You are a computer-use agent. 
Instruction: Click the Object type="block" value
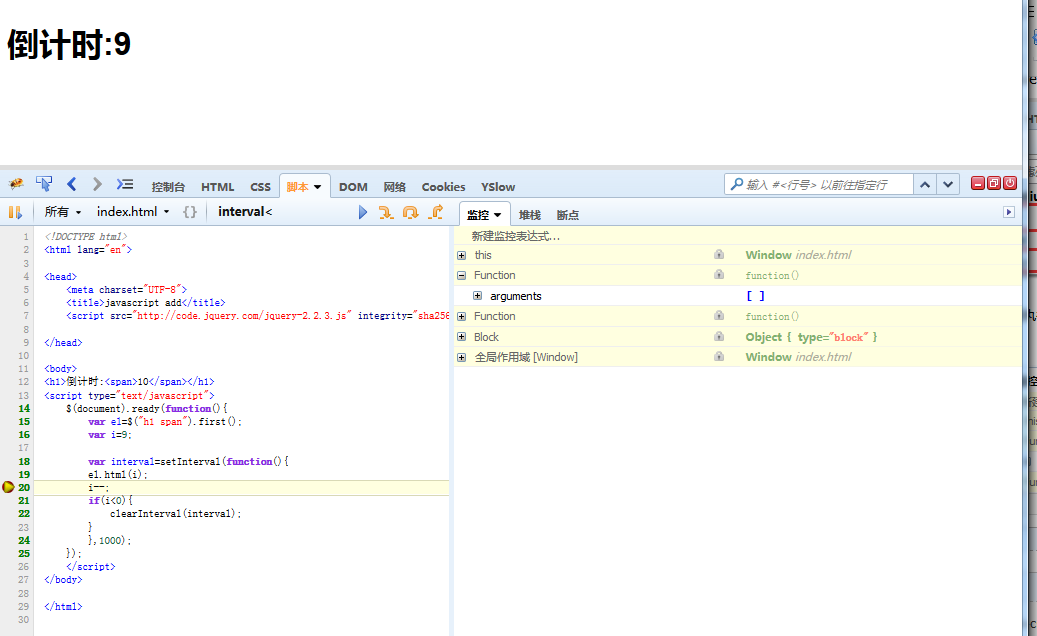[x=811, y=337]
